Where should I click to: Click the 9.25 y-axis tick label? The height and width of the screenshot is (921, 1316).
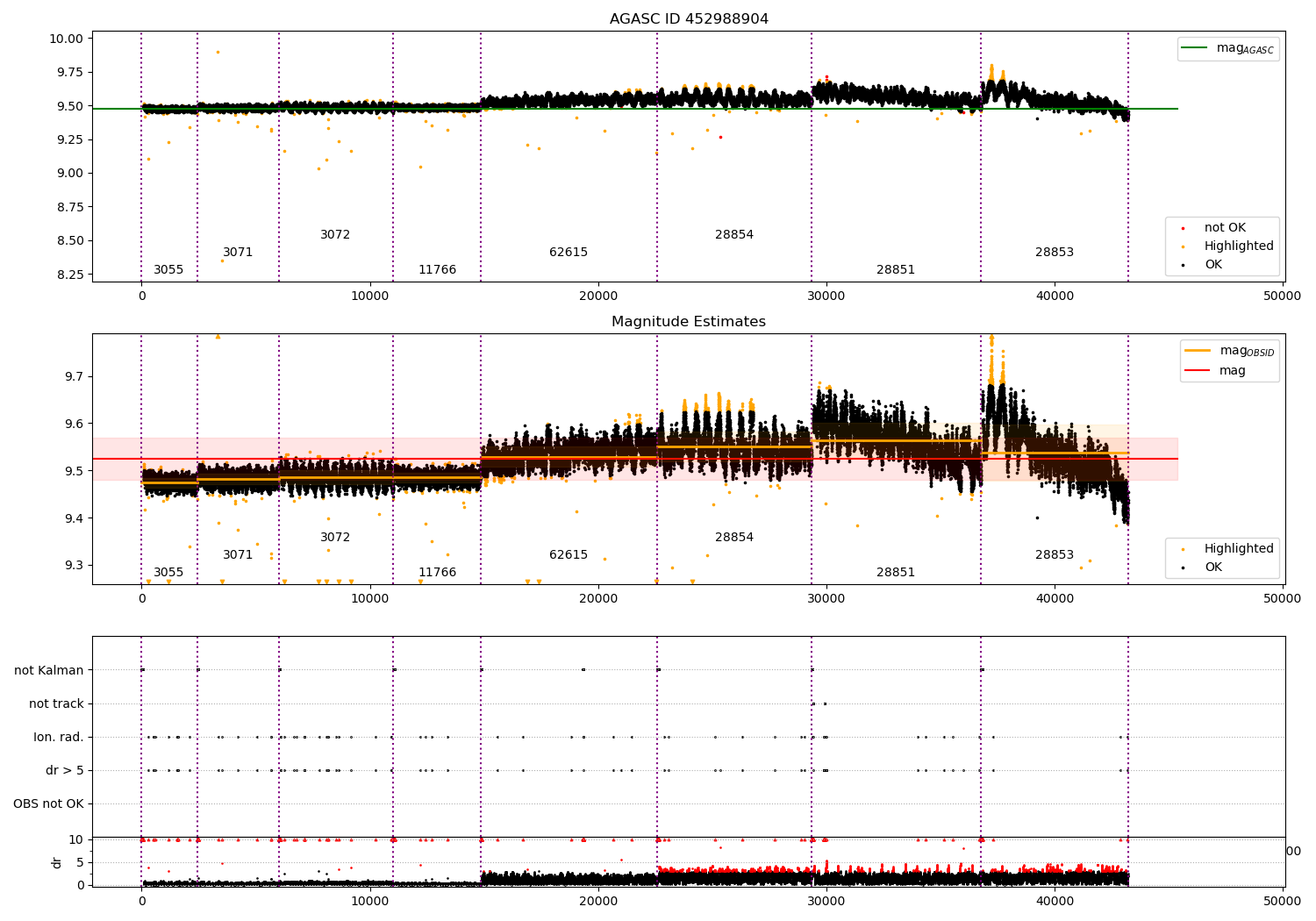point(69,139)
